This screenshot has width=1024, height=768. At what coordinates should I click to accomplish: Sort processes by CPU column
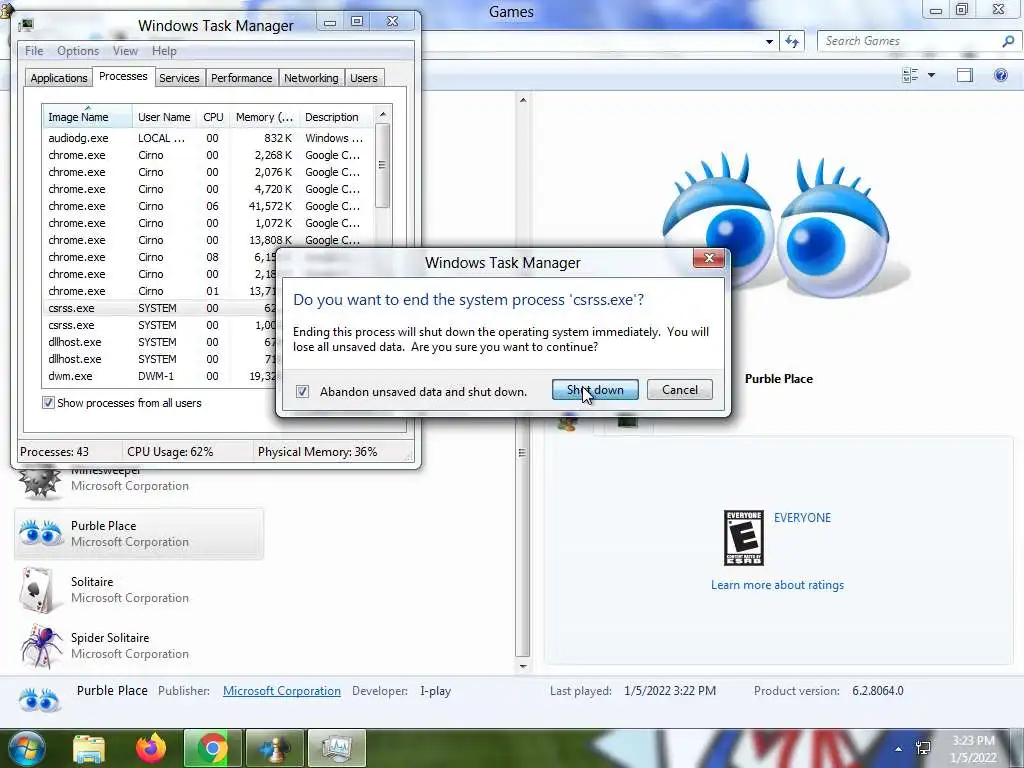[213, 117]
